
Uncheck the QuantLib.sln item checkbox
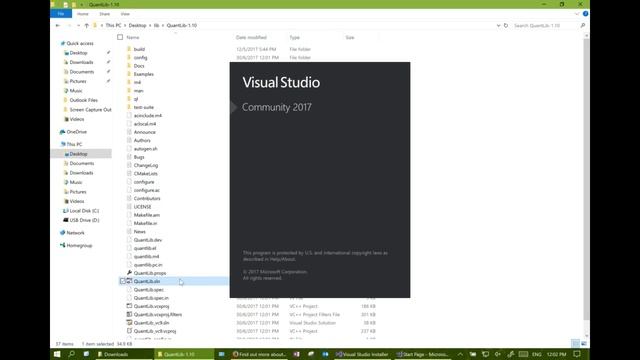122,281
